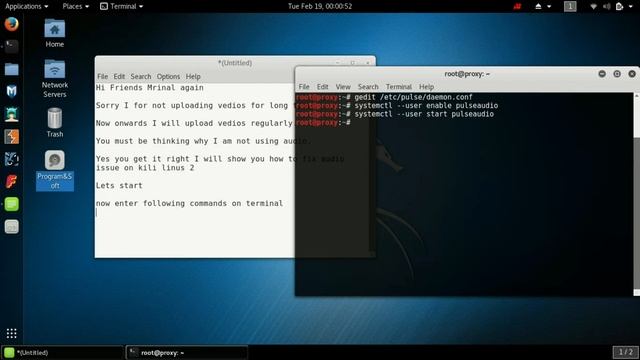Click the red recording indicator in top bar

pos(517,6)
